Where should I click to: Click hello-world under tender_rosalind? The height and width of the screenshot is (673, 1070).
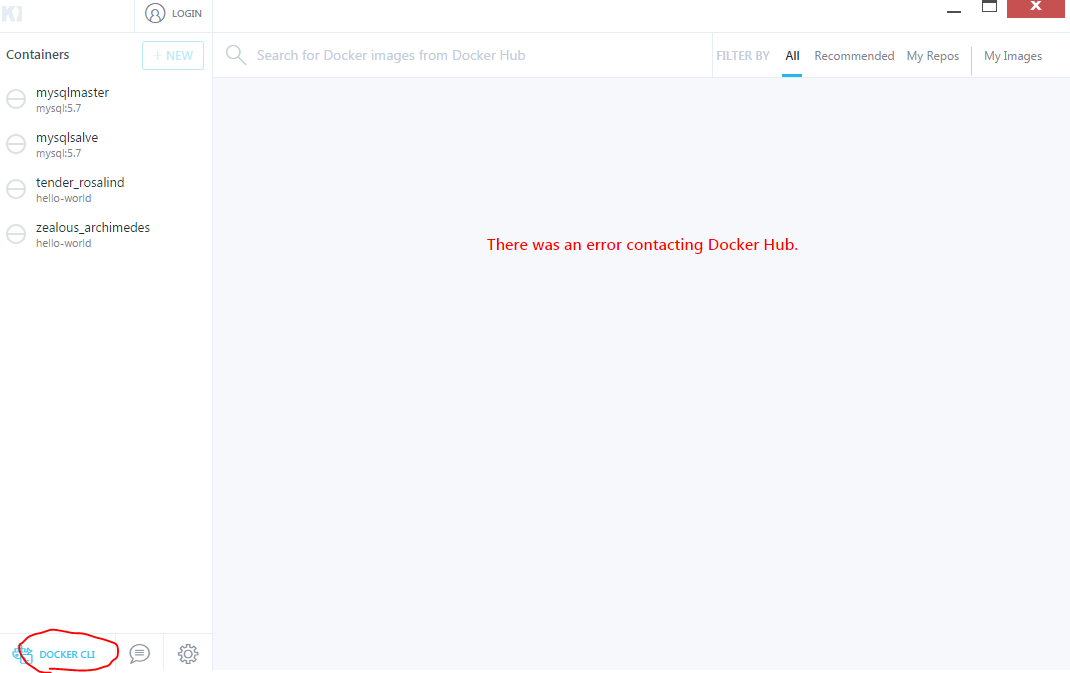pyautogui.click(x=63, y=199)
